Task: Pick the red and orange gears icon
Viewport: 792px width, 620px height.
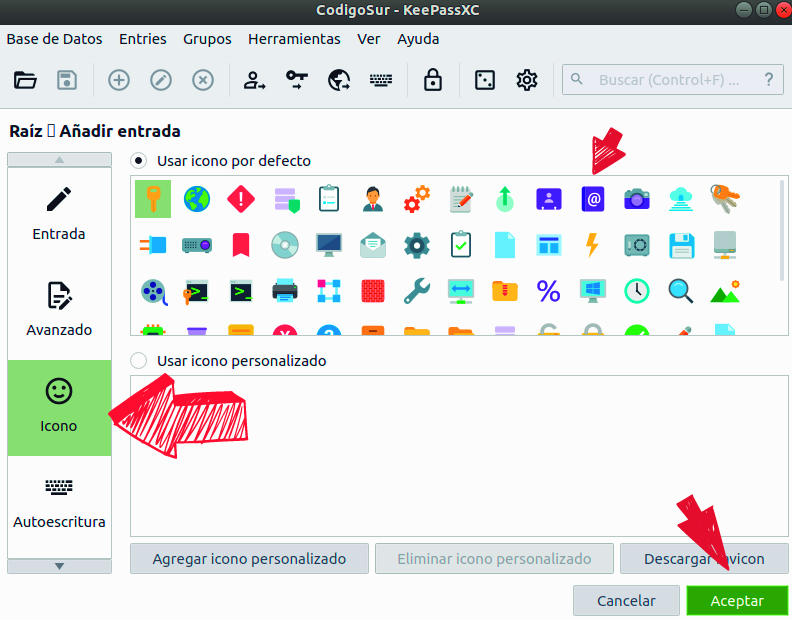Action: tap(417, 199)
